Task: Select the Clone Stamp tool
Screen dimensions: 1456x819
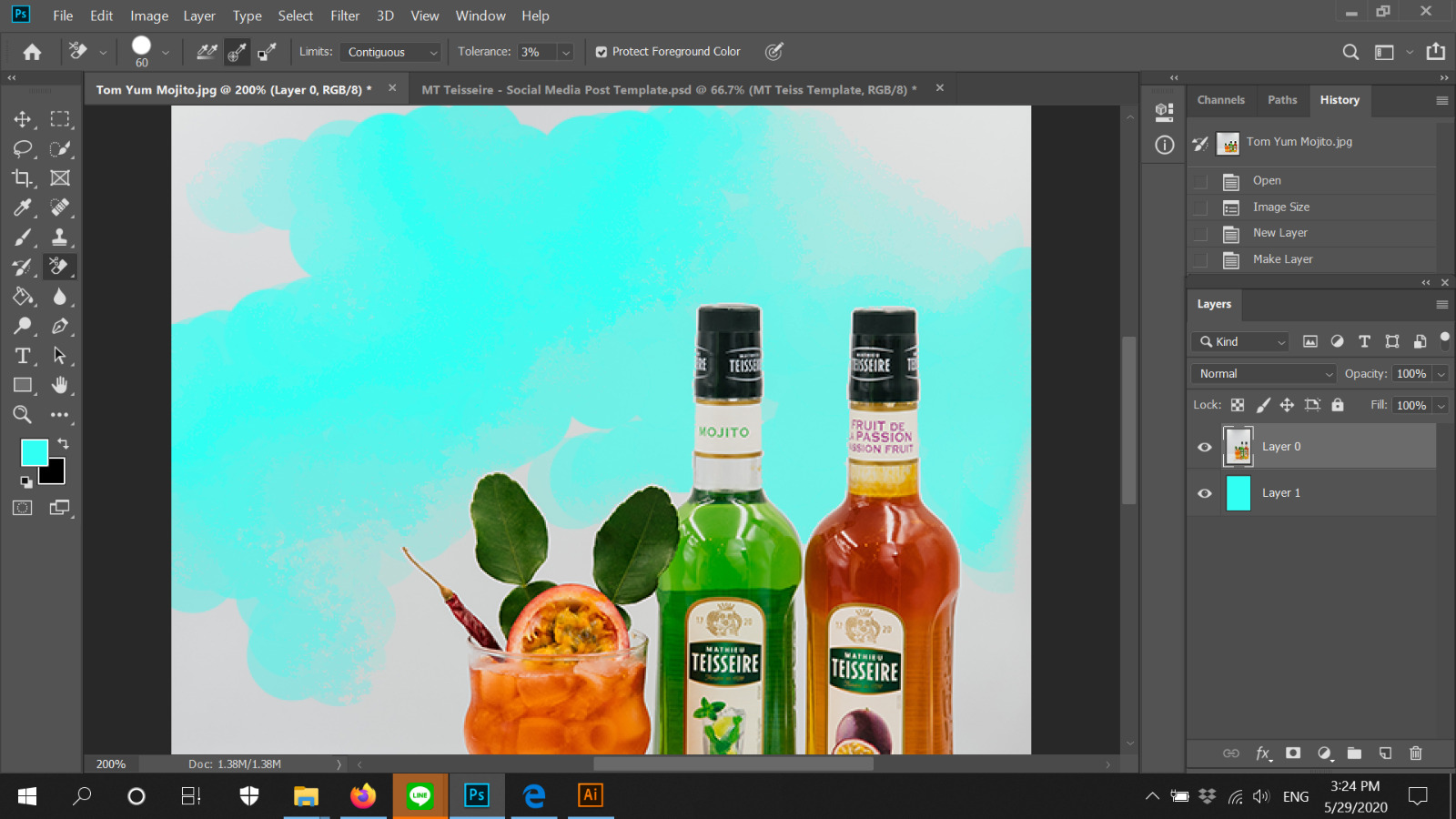Action: pyautogui.click(x=60, y=238)
